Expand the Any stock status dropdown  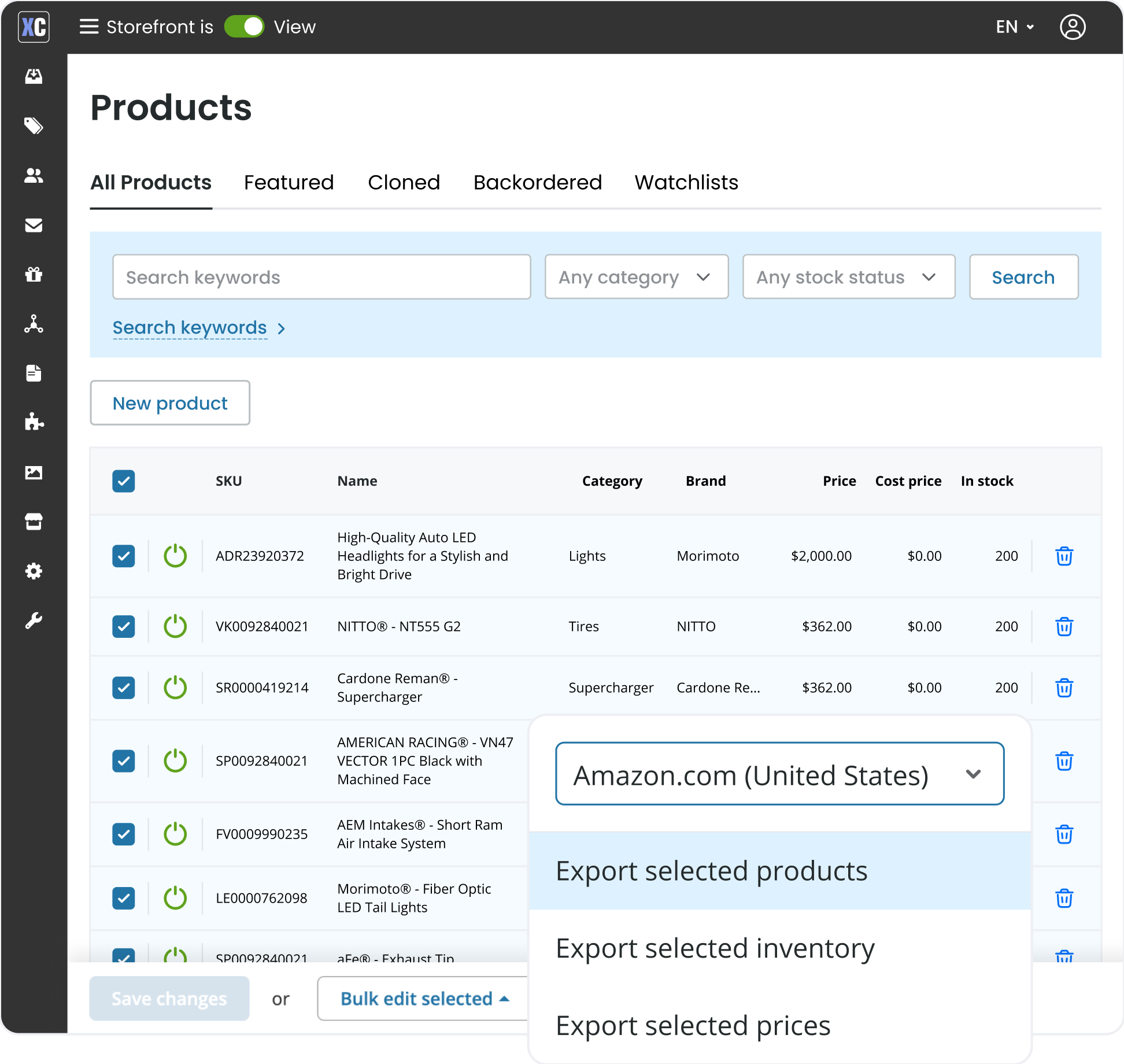[848, 277]
